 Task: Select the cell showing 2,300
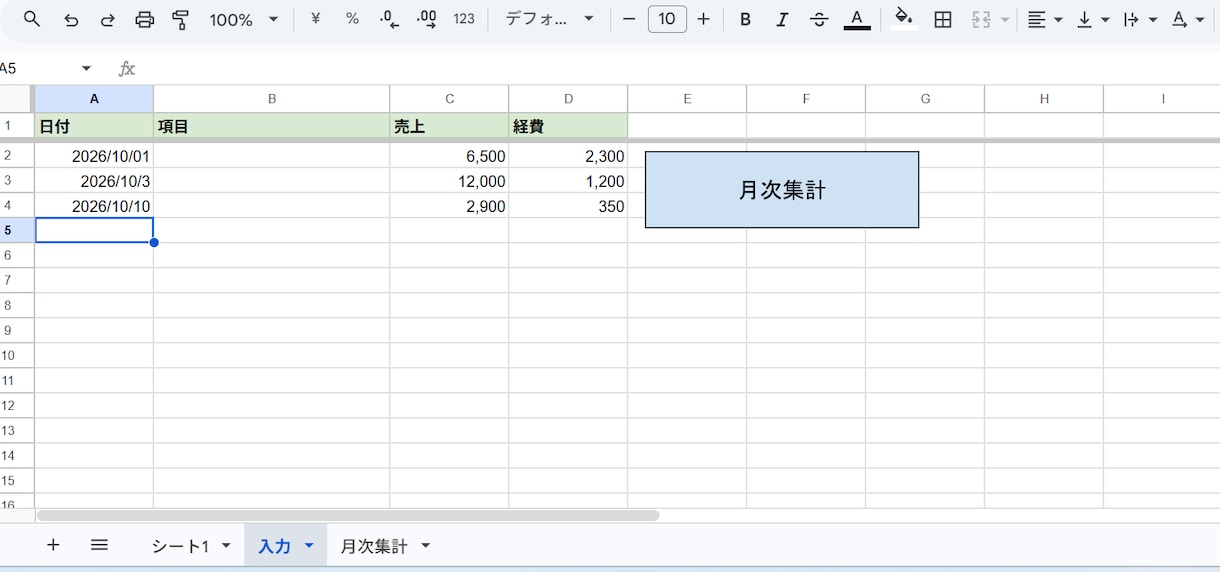point(568,156)
